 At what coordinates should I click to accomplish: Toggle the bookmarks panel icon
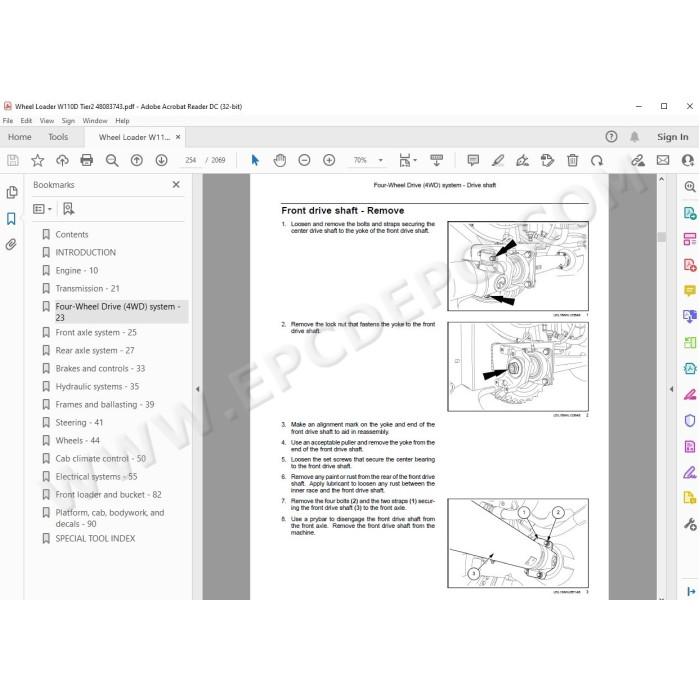click(12, 219)
